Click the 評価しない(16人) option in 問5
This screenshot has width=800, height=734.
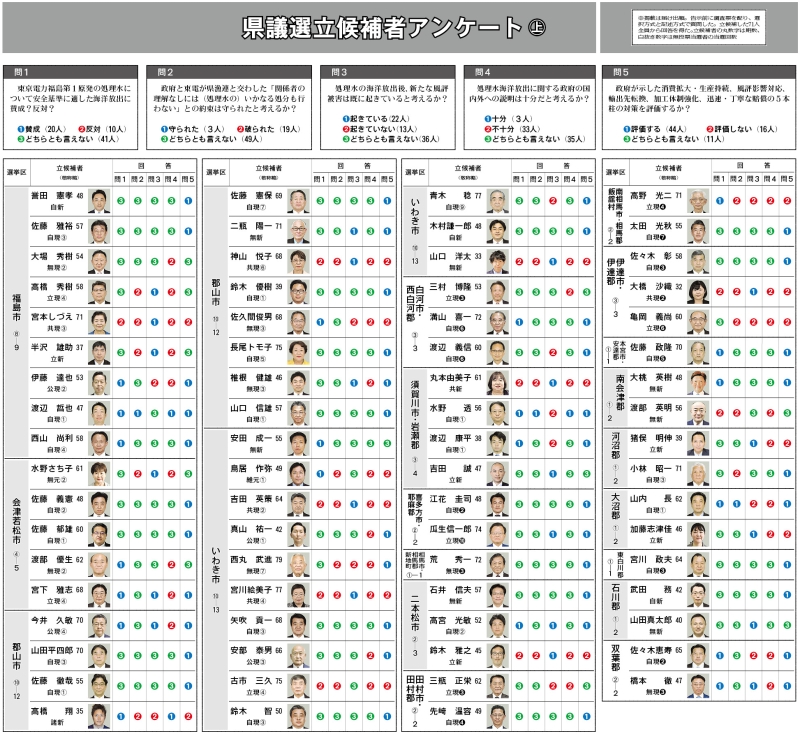[x=742, y=129]
